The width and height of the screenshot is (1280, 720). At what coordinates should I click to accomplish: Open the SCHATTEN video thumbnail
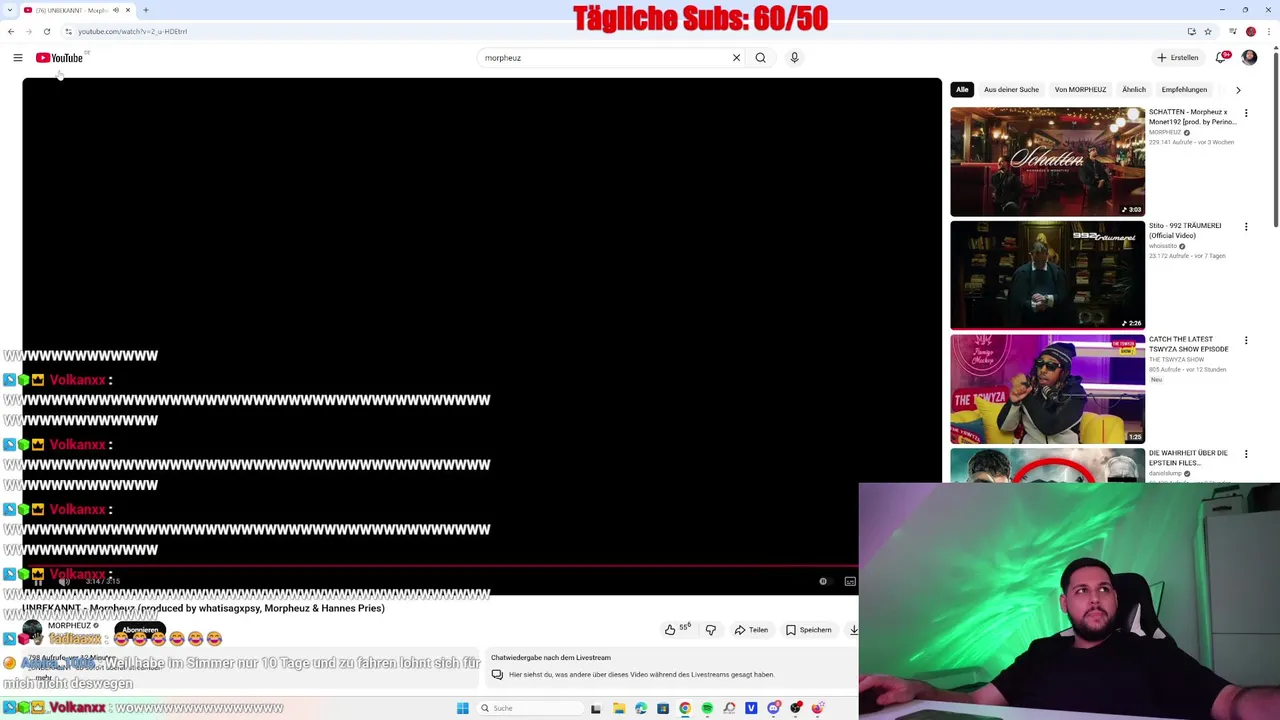click(x=1047, y=162)
